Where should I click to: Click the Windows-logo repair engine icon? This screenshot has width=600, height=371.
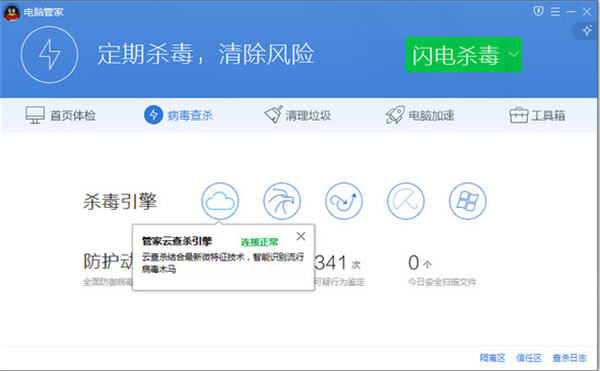[468, 201]
